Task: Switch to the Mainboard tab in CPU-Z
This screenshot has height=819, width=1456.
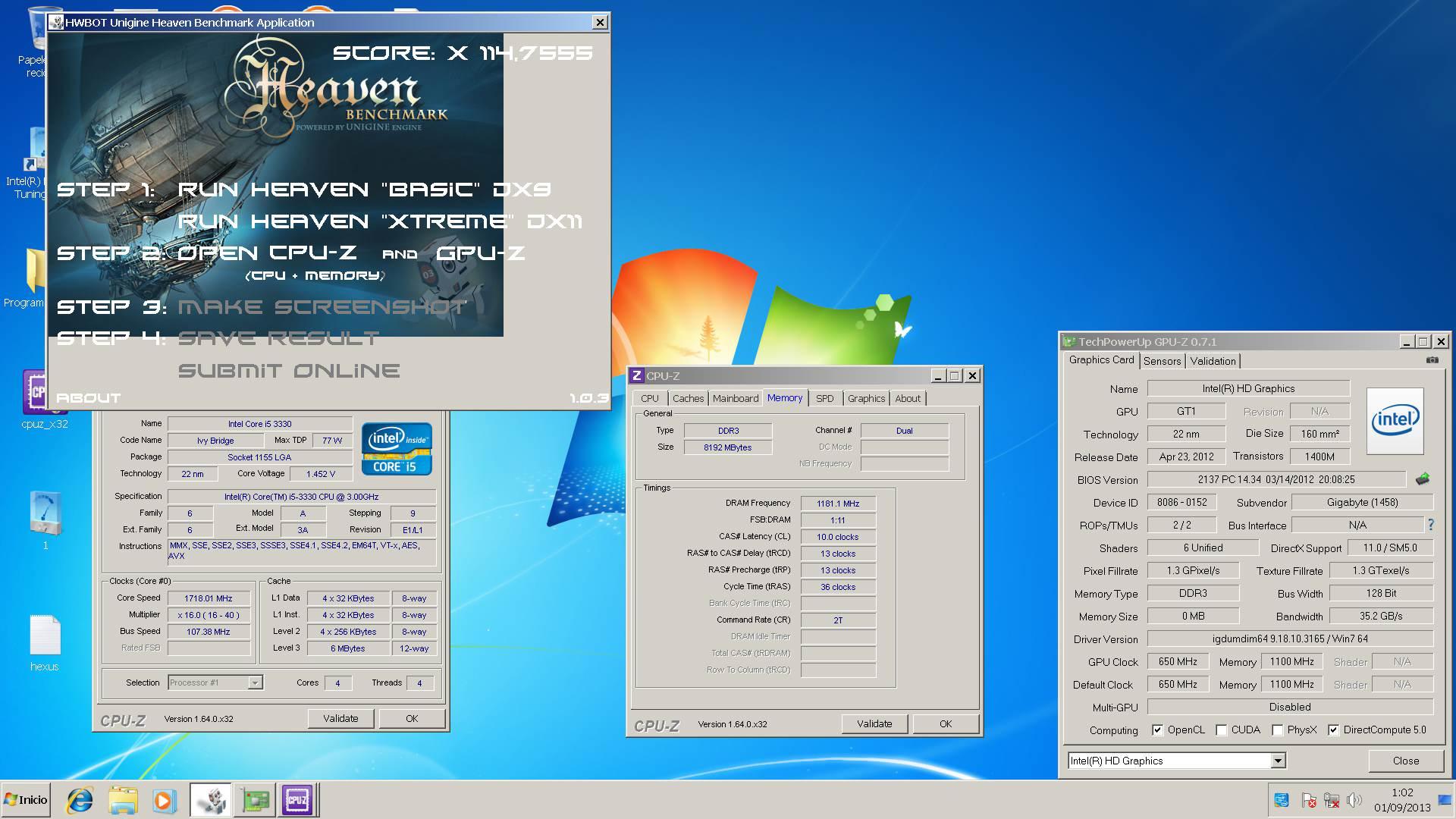Action: point(735,398)
